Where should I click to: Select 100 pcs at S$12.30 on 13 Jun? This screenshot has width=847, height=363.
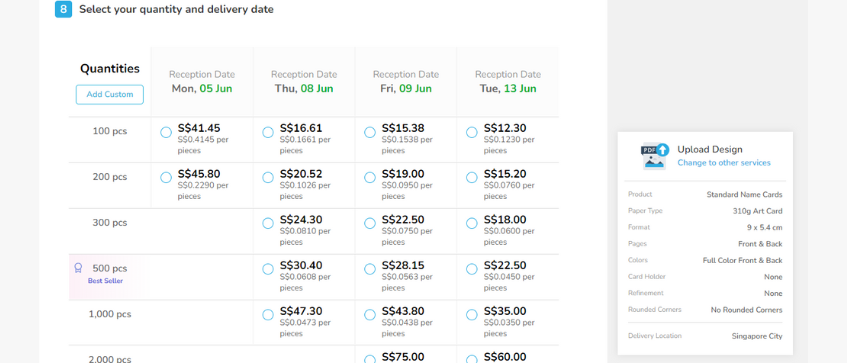pyautogui.click(x=472, y=132)
